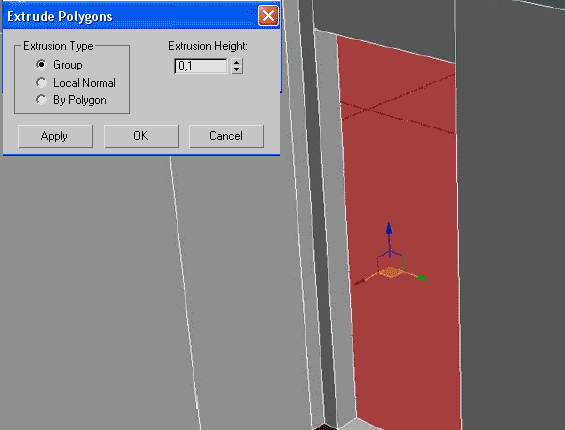Select By Polygon extrusion option

click(41, 99)
